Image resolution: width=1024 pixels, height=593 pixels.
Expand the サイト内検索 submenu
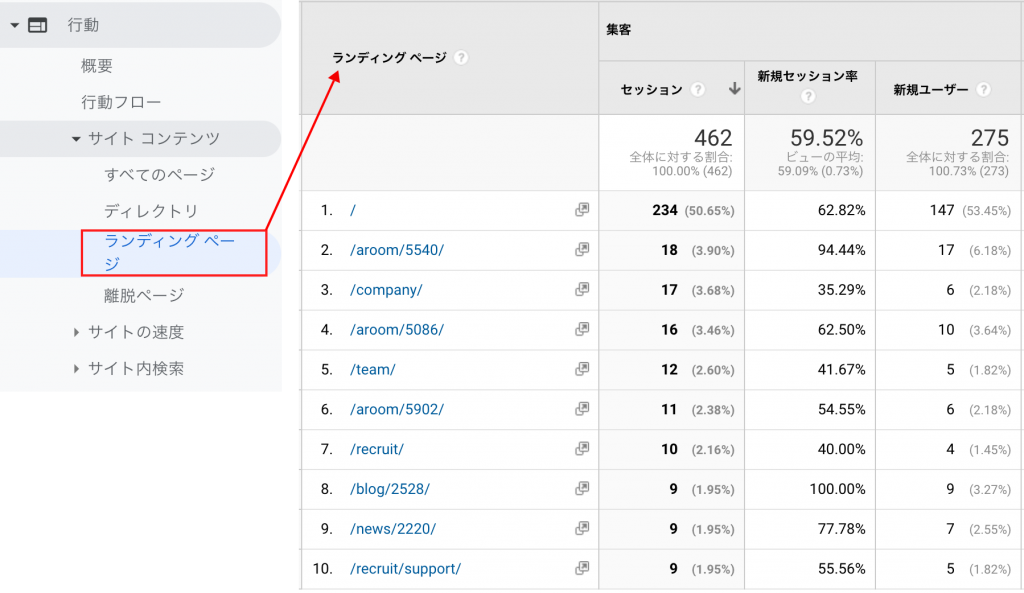click(76, 369)
